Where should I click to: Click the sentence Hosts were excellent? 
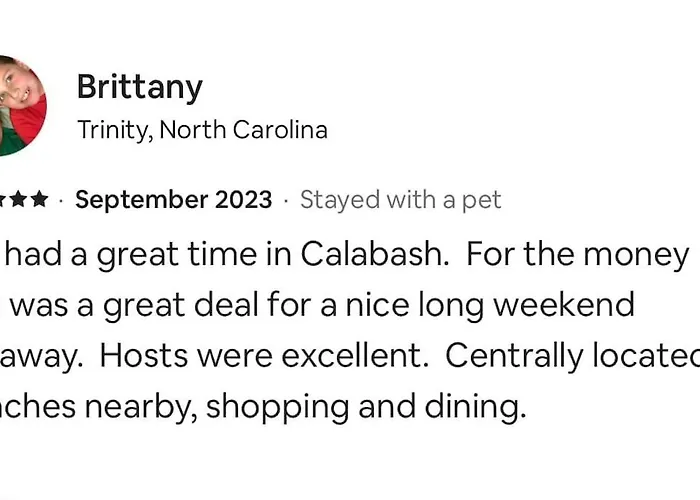pyautogui.click(x=263, y=355)
